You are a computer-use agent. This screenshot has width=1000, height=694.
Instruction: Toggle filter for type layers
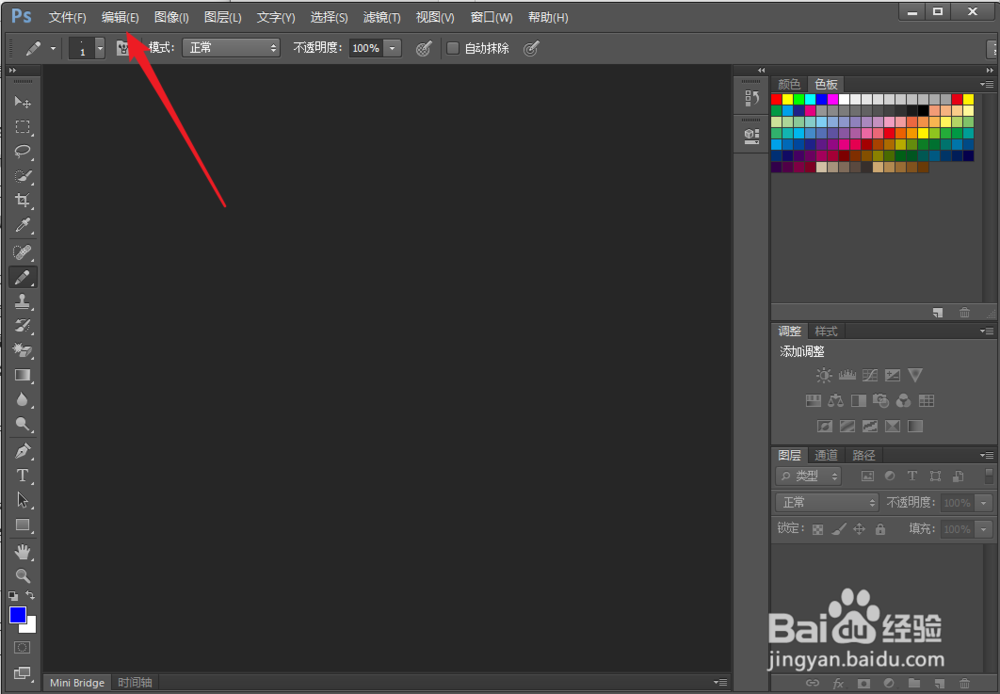[x=912, y=476]
